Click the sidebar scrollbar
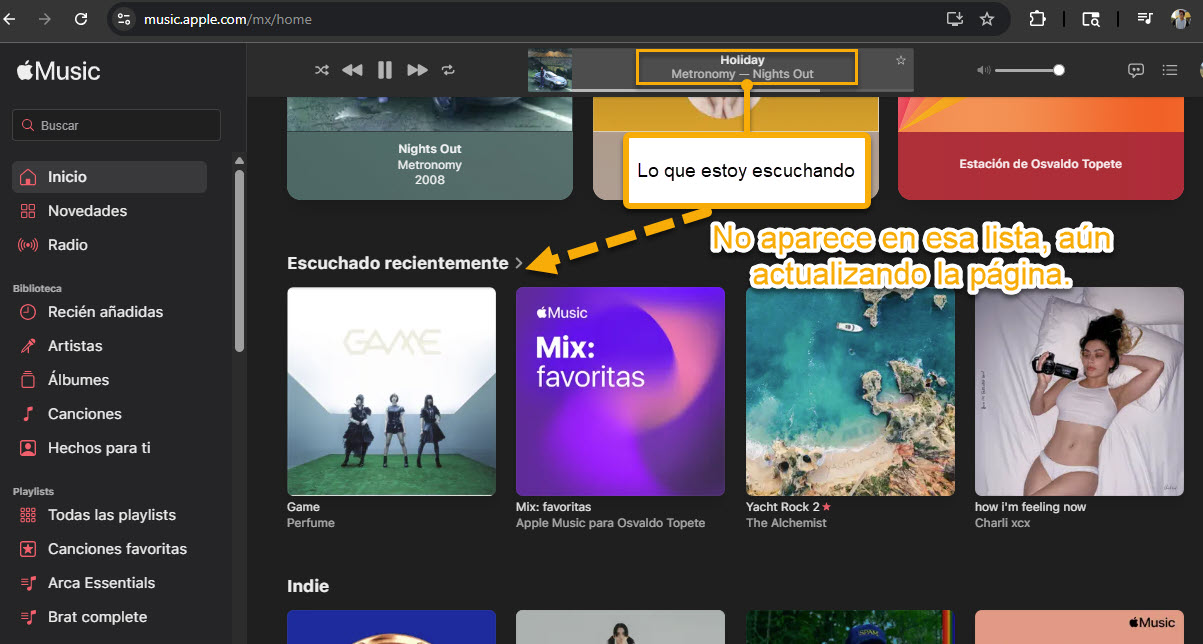This screenshot has width=1203, height=644. point(239,260)
